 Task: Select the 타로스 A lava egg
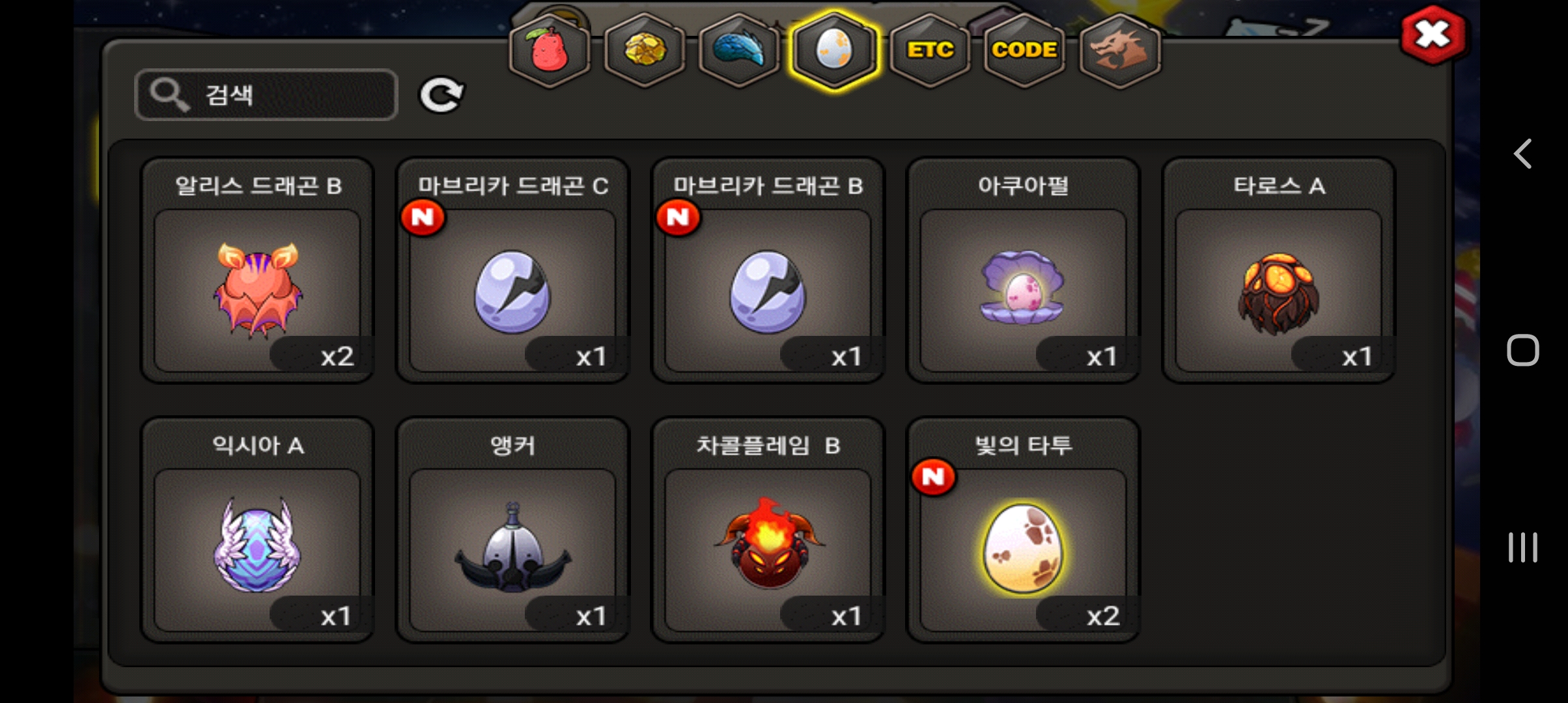(x=1278, y=271)
